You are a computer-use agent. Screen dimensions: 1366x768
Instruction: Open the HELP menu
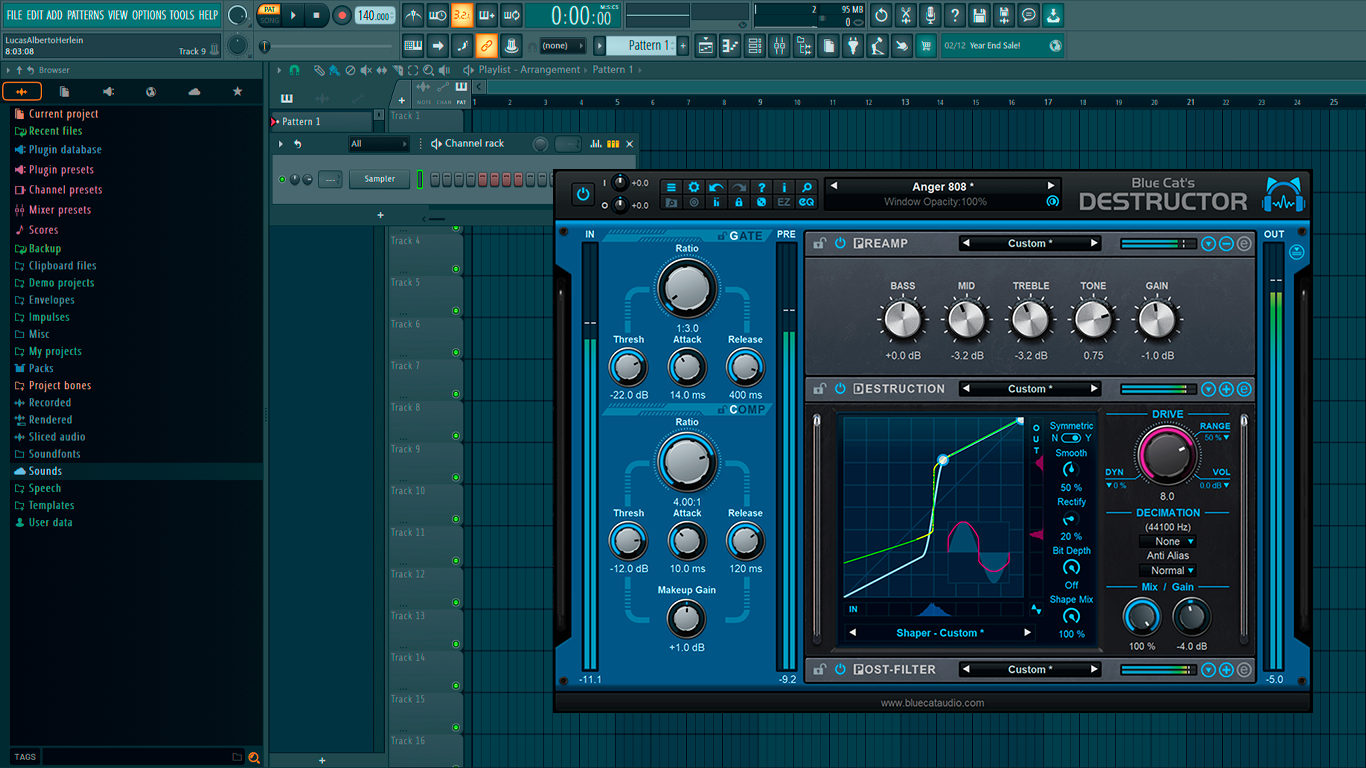[208, 15]
